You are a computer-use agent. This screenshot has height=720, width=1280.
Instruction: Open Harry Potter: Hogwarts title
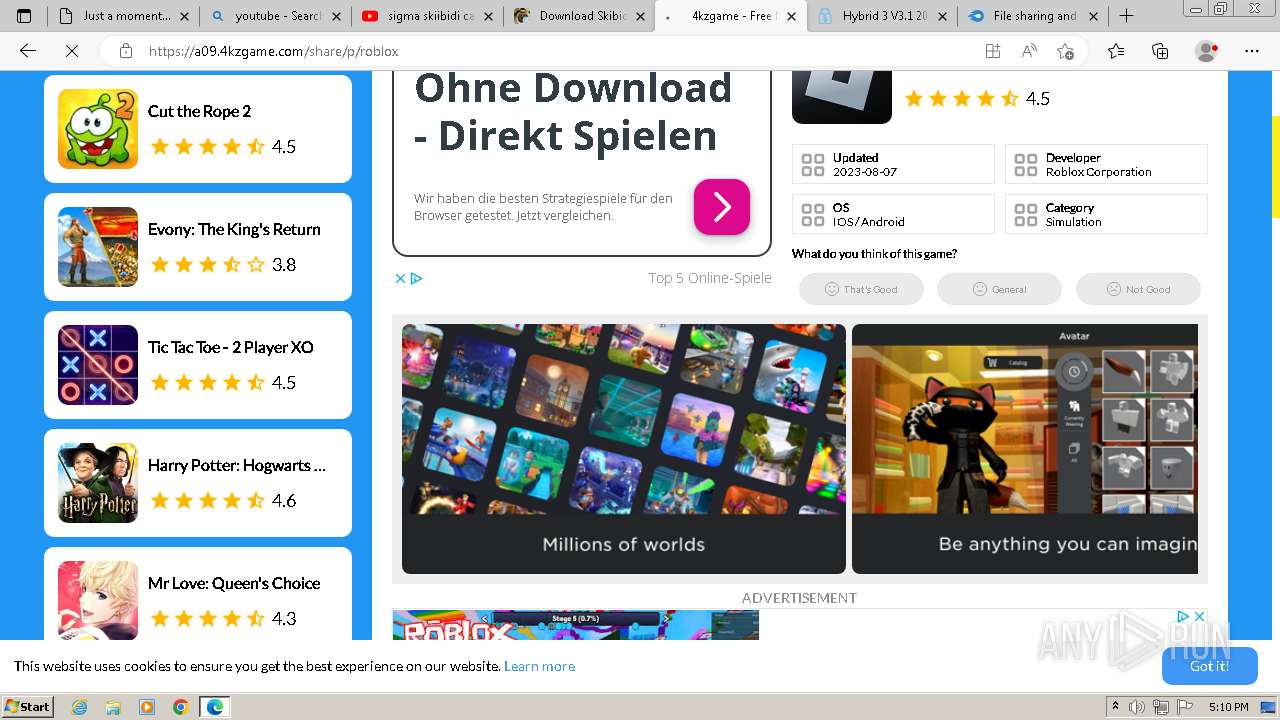coord(237,465)
